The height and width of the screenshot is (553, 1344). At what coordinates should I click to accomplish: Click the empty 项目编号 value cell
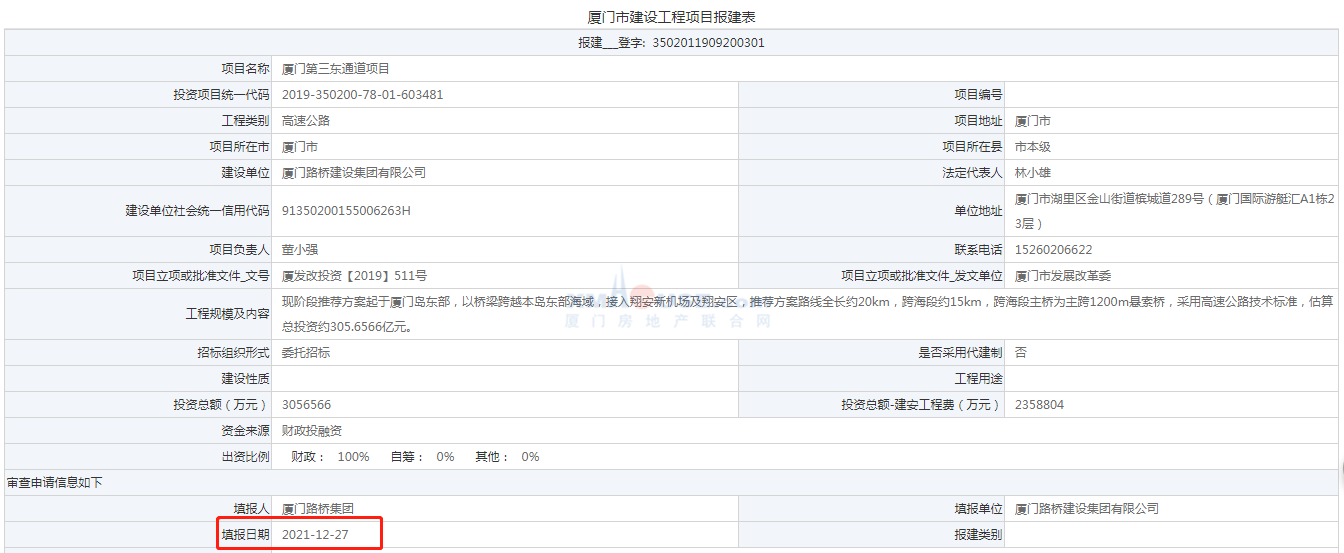click(1170, 95)
